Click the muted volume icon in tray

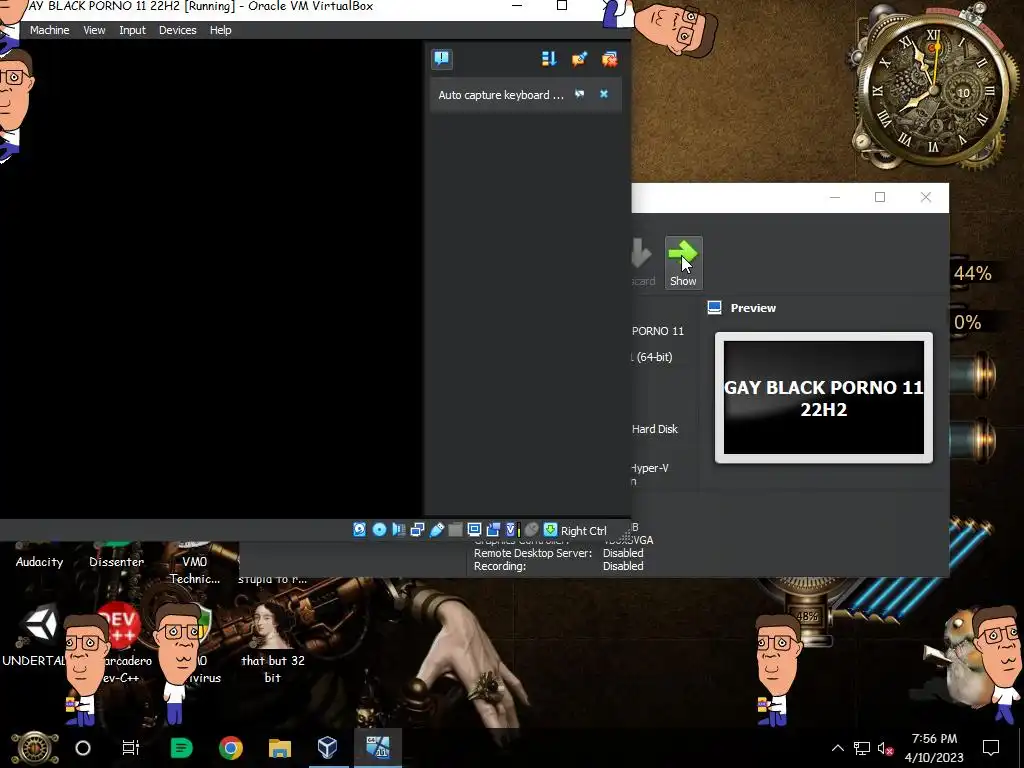click(886, 748)
